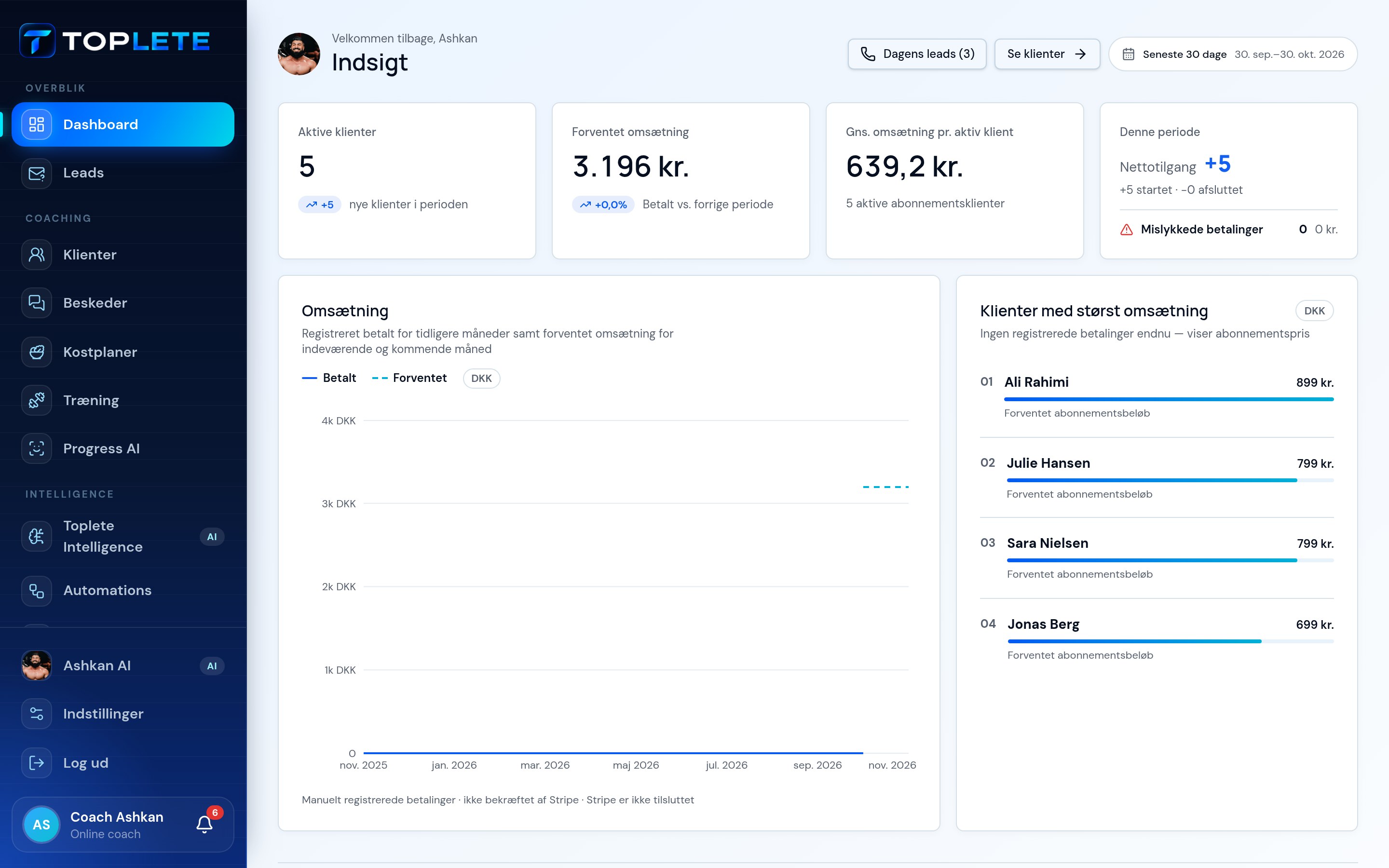Image resolution: width=1389 pixels, height=868 pixels.
Task: Click the Log ud link
Action: (123, 762)
